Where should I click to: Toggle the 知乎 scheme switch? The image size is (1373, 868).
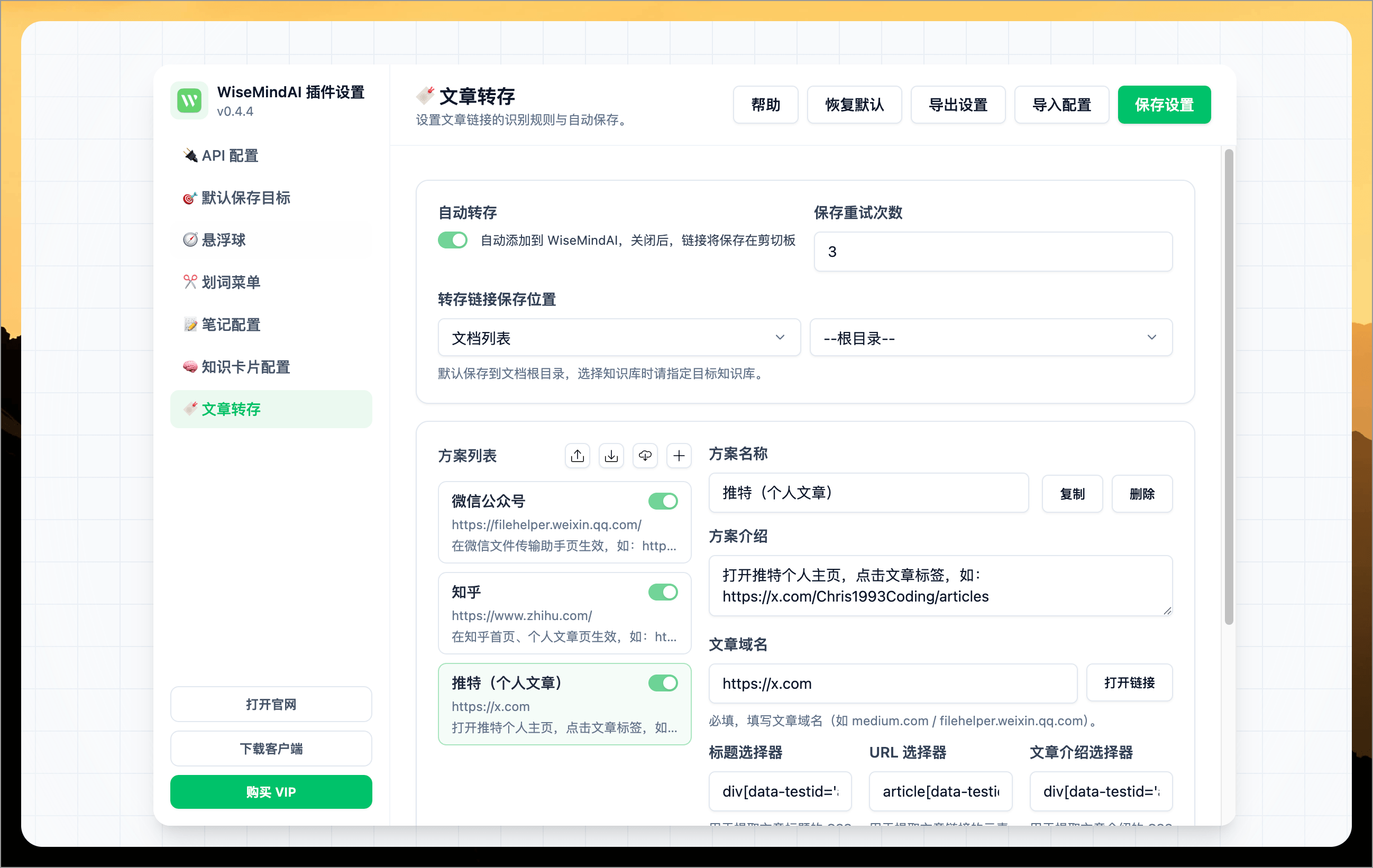[x=663, y=592]
